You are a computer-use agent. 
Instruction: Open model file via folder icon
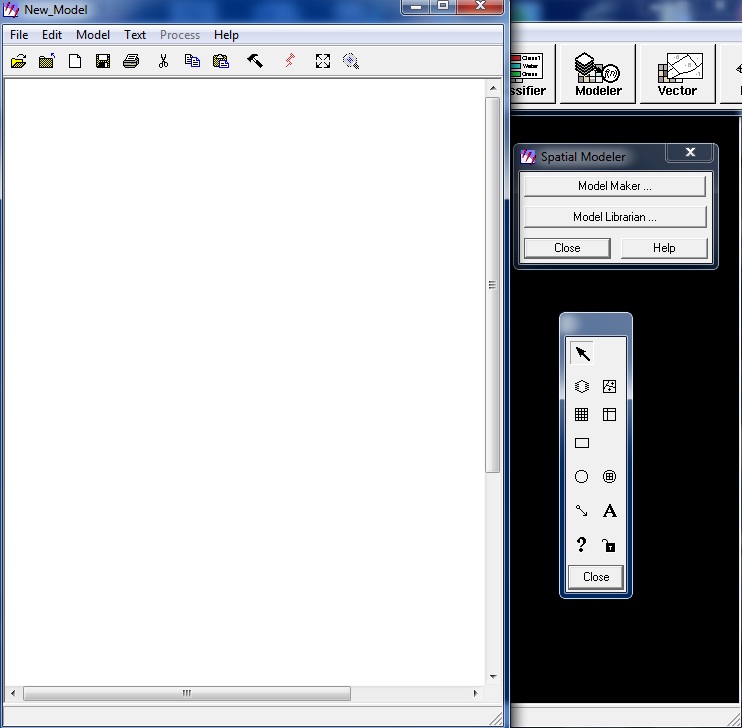18,61
